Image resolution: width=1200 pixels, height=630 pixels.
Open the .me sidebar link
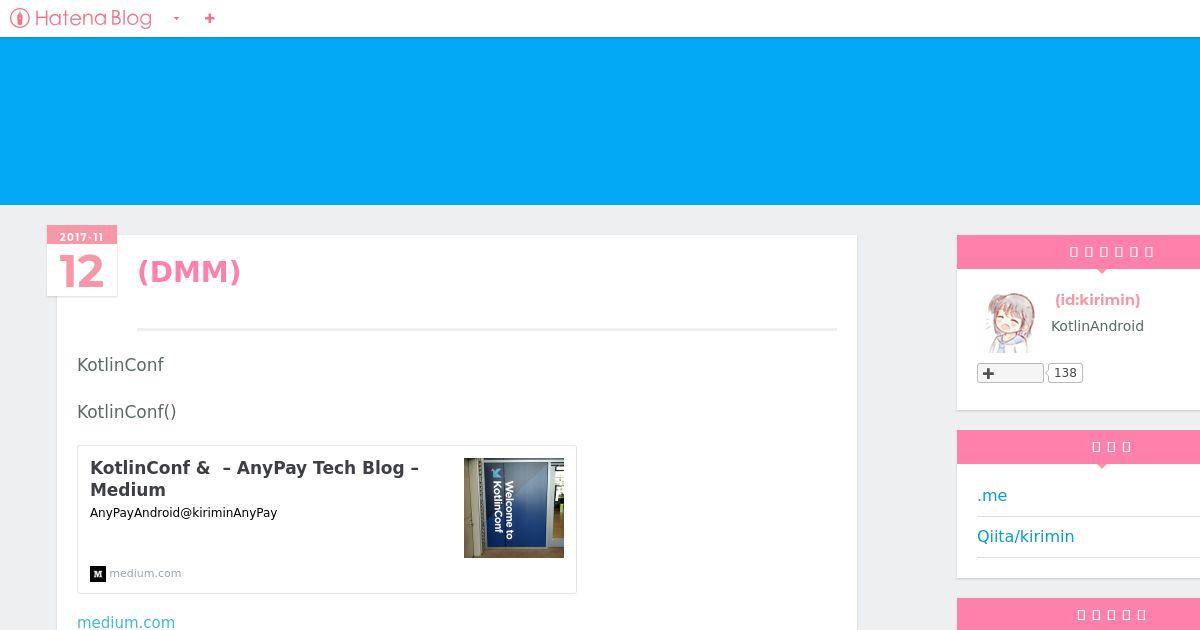(x=992, y=495)
